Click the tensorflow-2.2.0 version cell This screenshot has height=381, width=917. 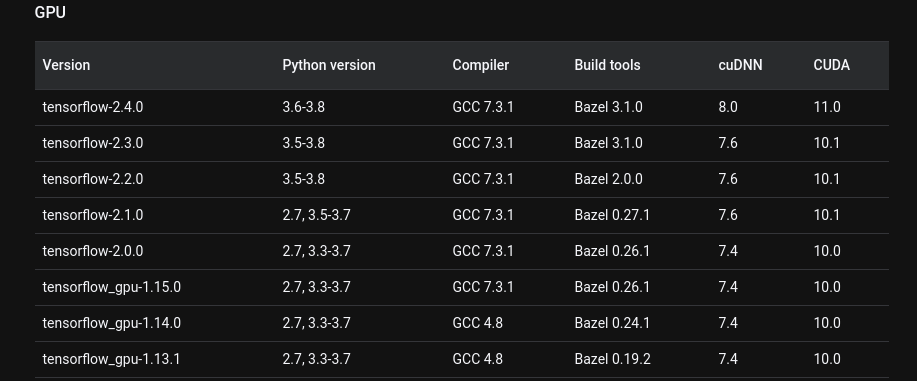click(93, 179)
